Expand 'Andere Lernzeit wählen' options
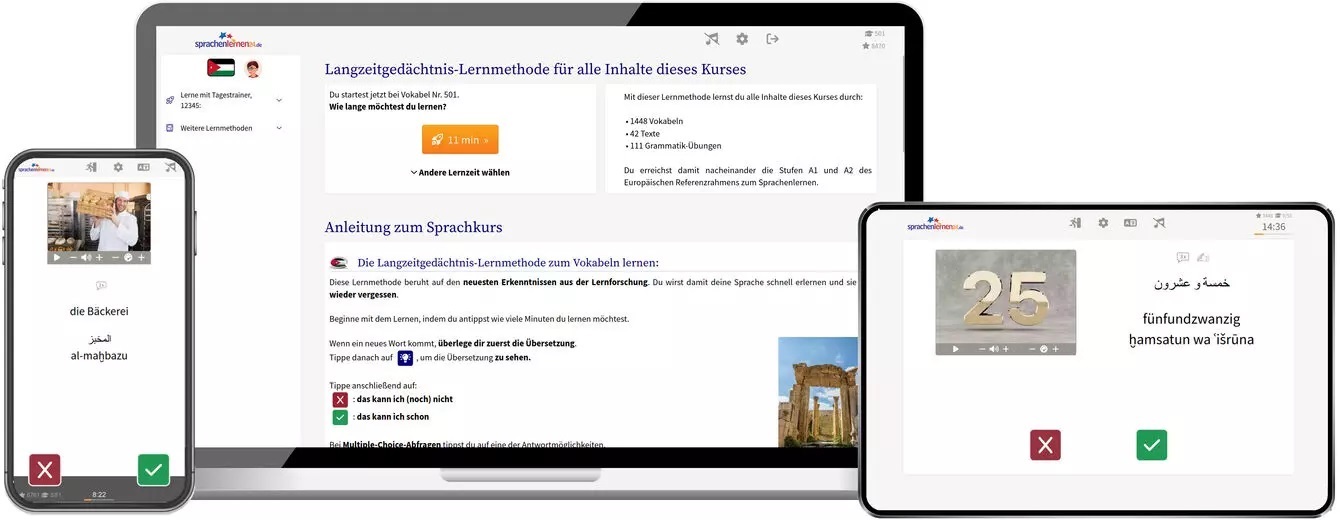This screenshot has height=520, width=1340. (x=460, y=172)
